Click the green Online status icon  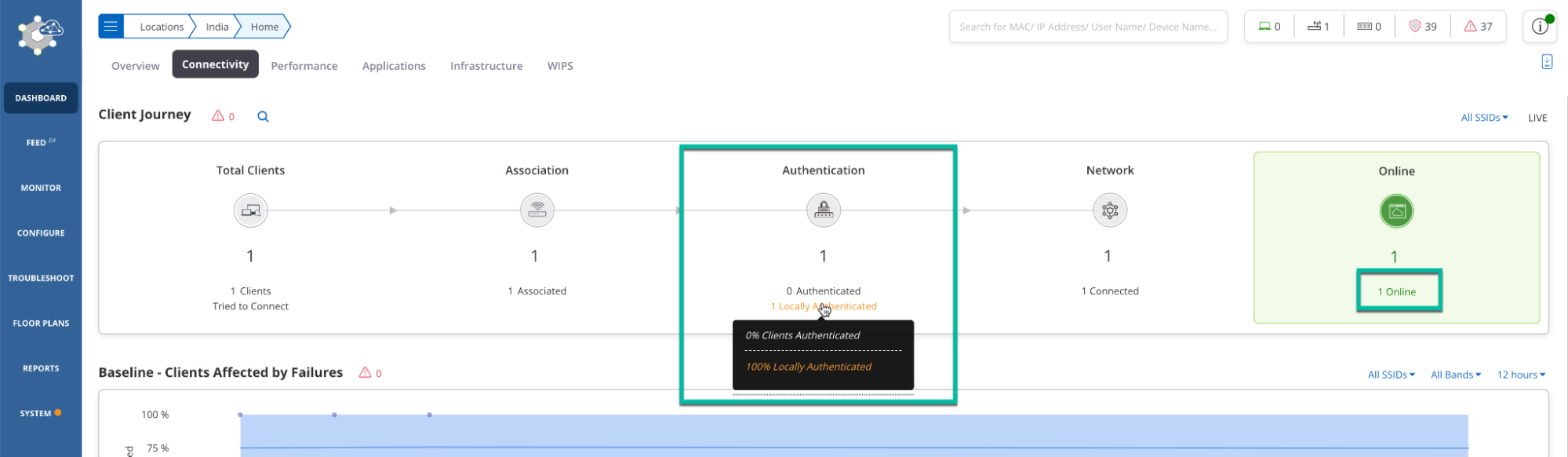coord(1395,211)
